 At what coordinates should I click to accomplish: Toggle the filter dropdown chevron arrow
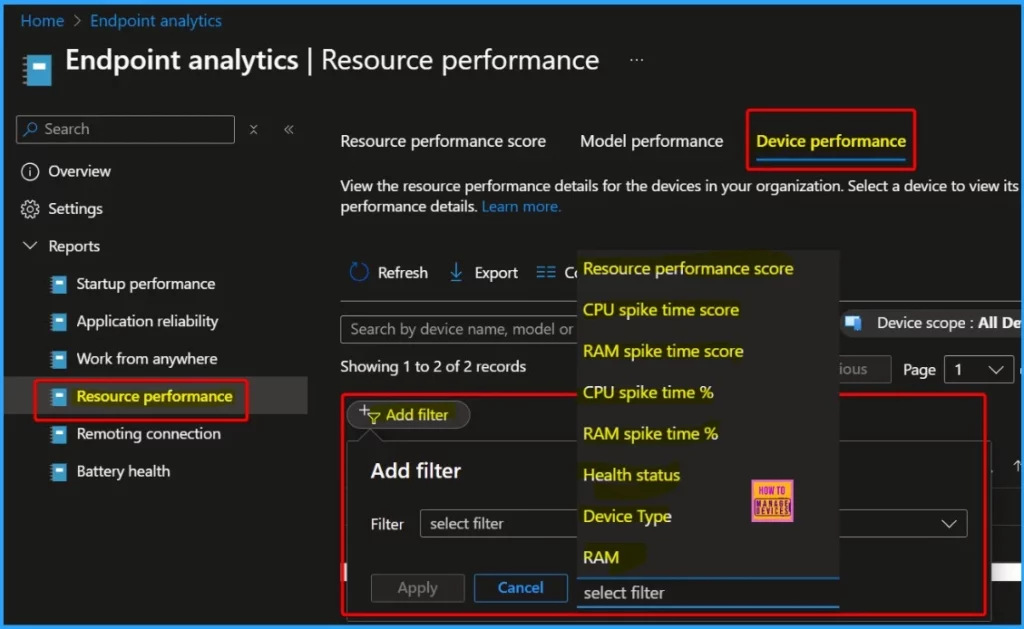pos(948,524)
